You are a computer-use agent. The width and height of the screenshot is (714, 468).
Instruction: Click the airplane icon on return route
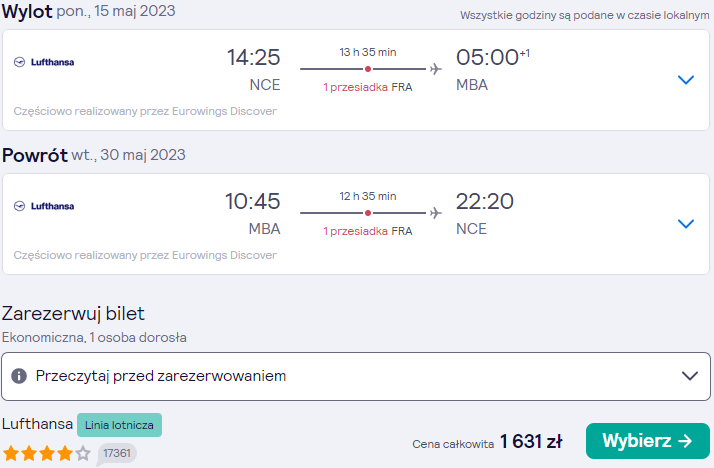pyautogui.click(x=436, y=213)
